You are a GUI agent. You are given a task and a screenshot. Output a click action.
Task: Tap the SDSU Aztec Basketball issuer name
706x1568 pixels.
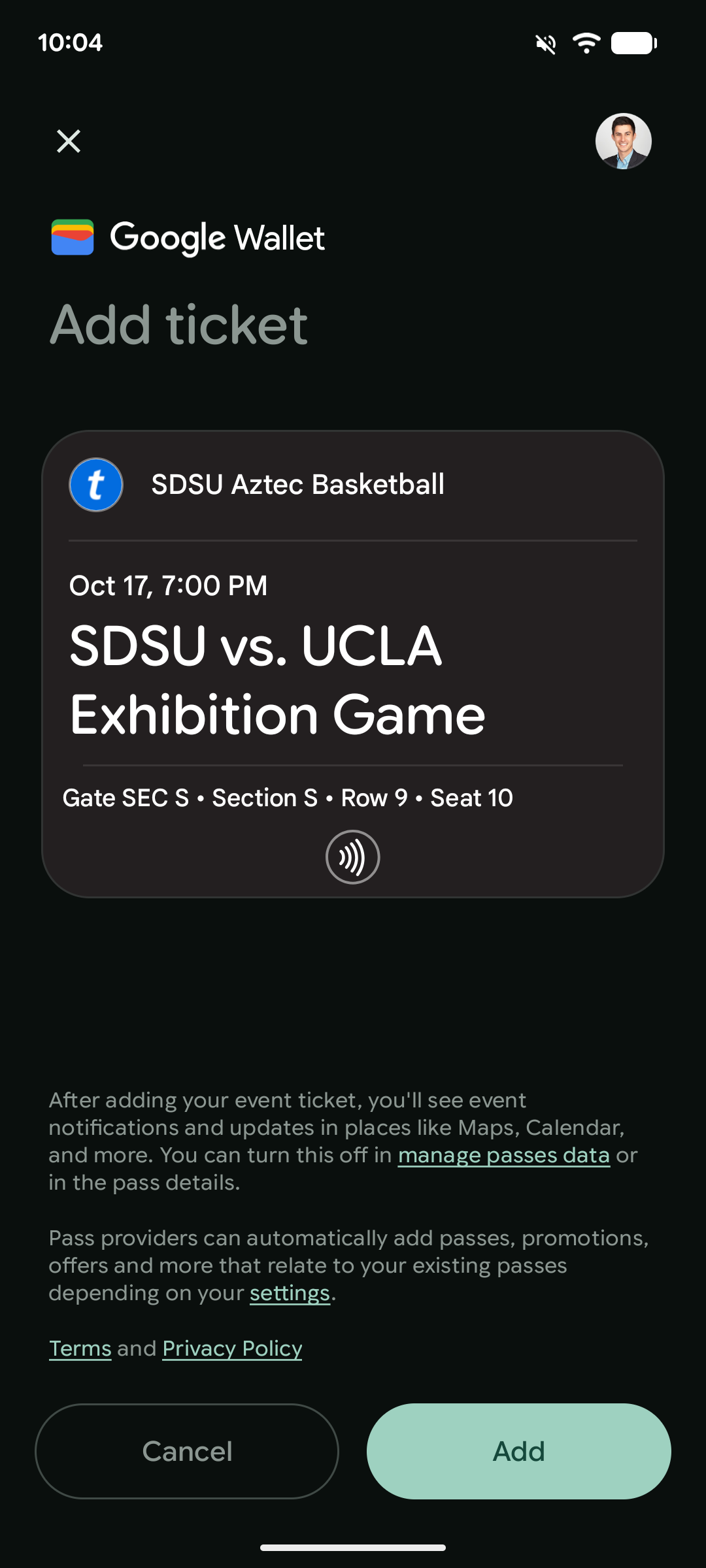point(298,485)
